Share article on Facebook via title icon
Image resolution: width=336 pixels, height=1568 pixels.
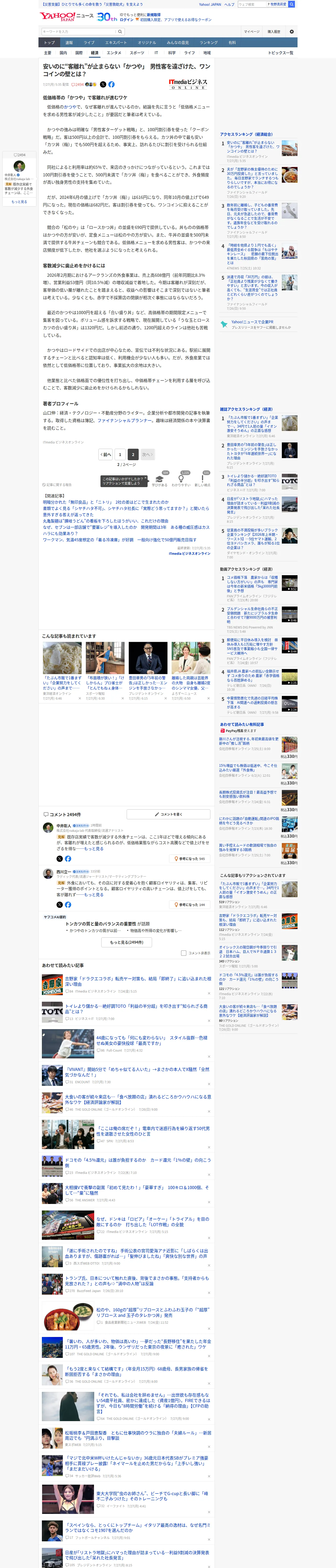[111, 85]
